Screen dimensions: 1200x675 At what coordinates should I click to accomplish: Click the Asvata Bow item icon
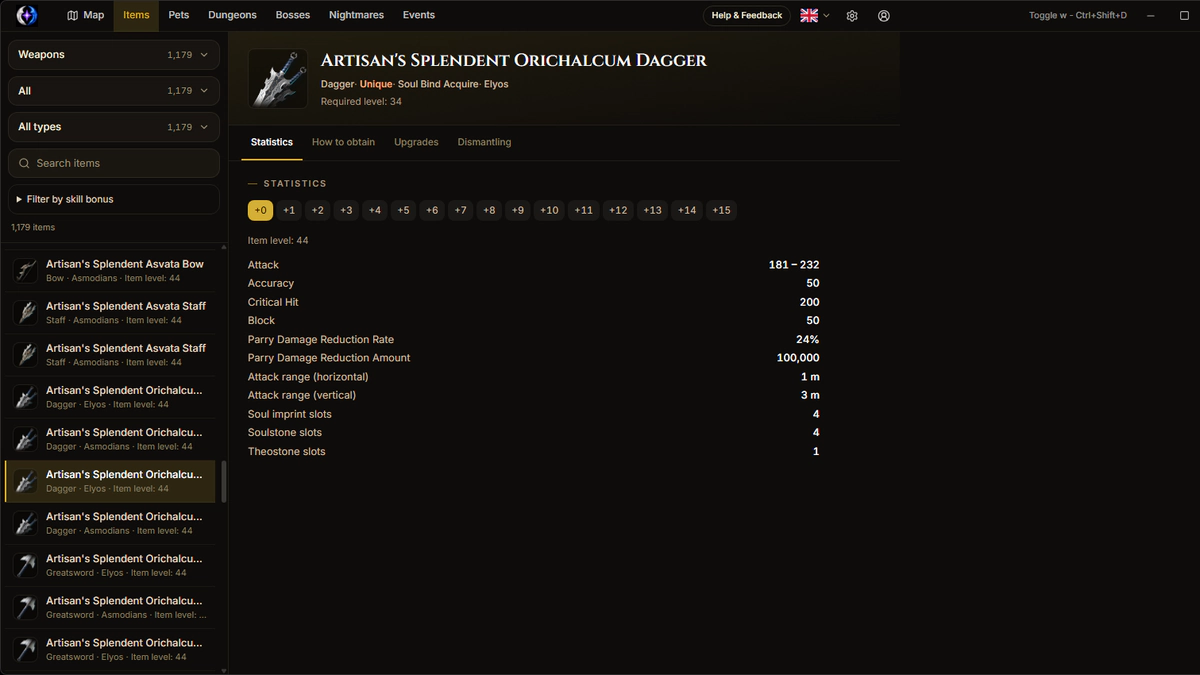pos(26,270)
